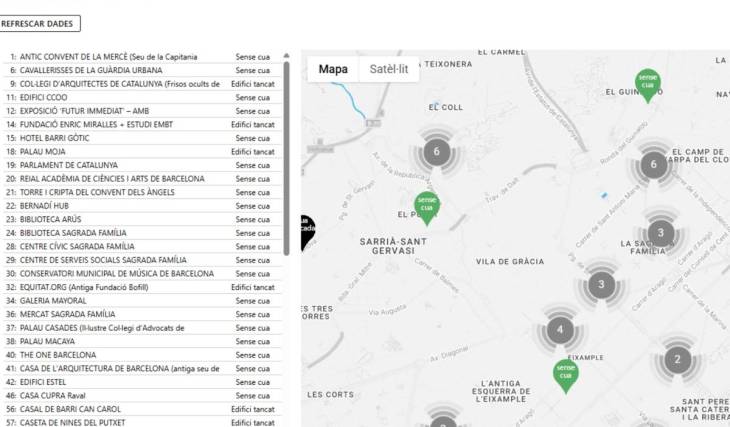Select PALAU CASADES row
This screenshot has width=730, height=427.
tap(142, 328)
